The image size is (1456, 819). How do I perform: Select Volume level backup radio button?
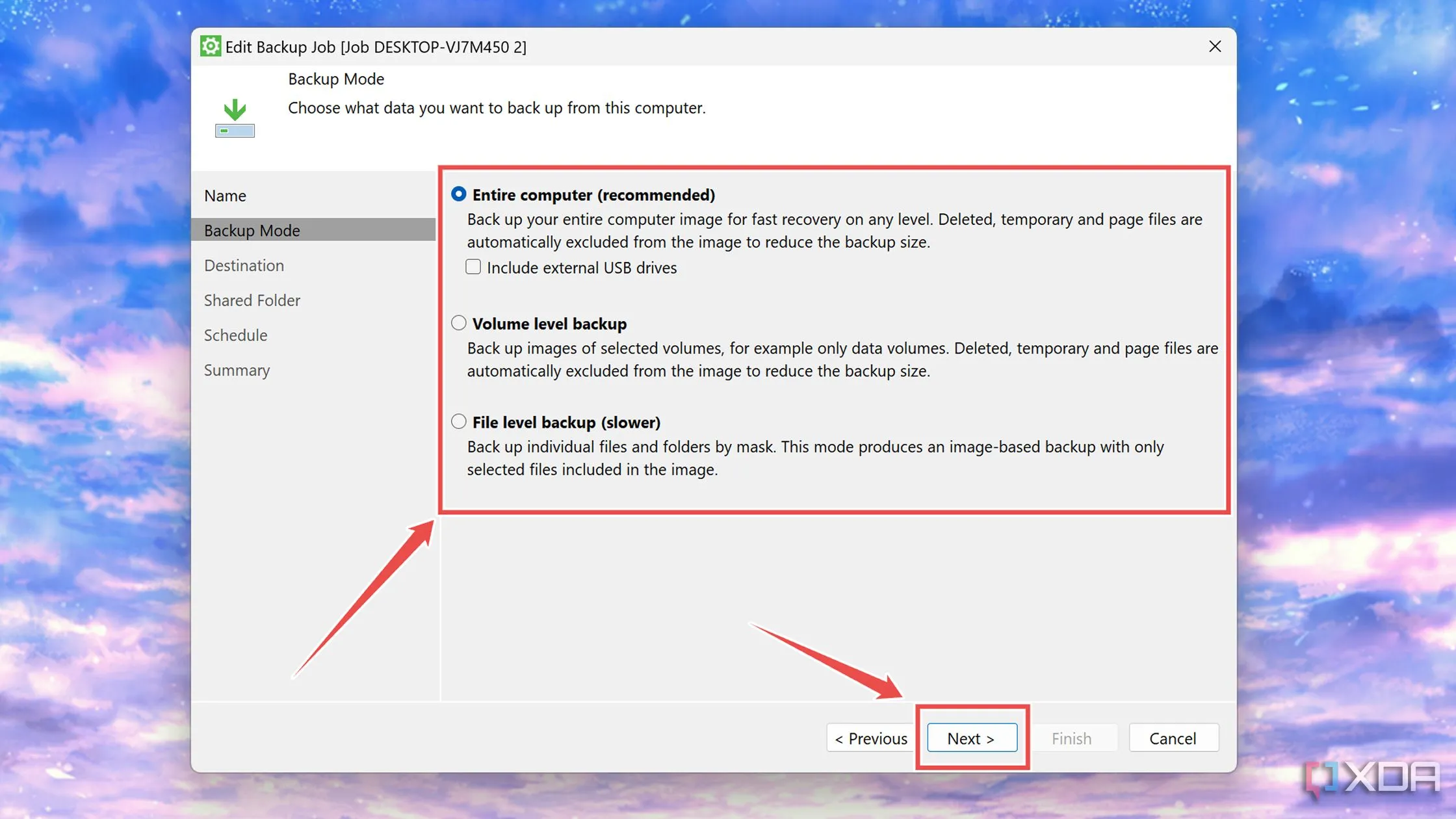(x=459, y=323)
